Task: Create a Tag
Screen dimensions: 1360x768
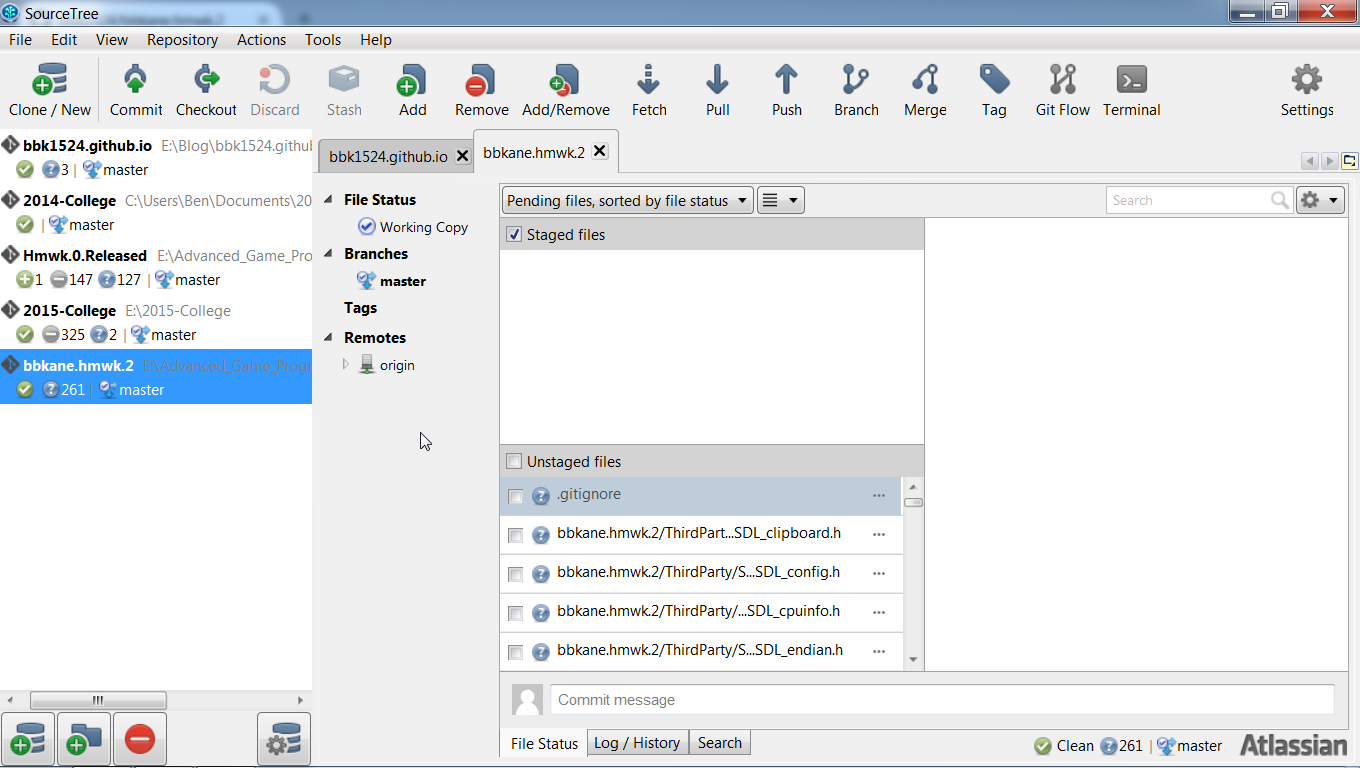Action: (993, 89)
